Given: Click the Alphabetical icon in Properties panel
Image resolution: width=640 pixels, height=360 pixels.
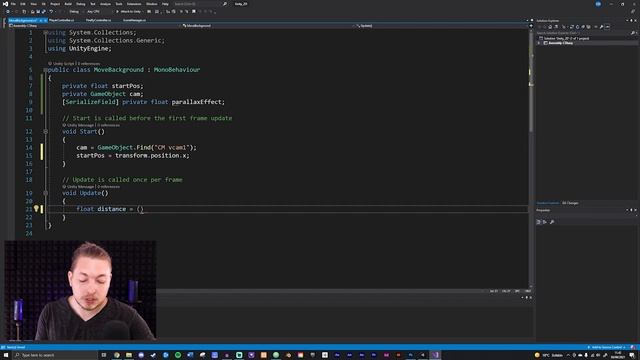Looking at the screenshot, I should [x=544, y=222].
